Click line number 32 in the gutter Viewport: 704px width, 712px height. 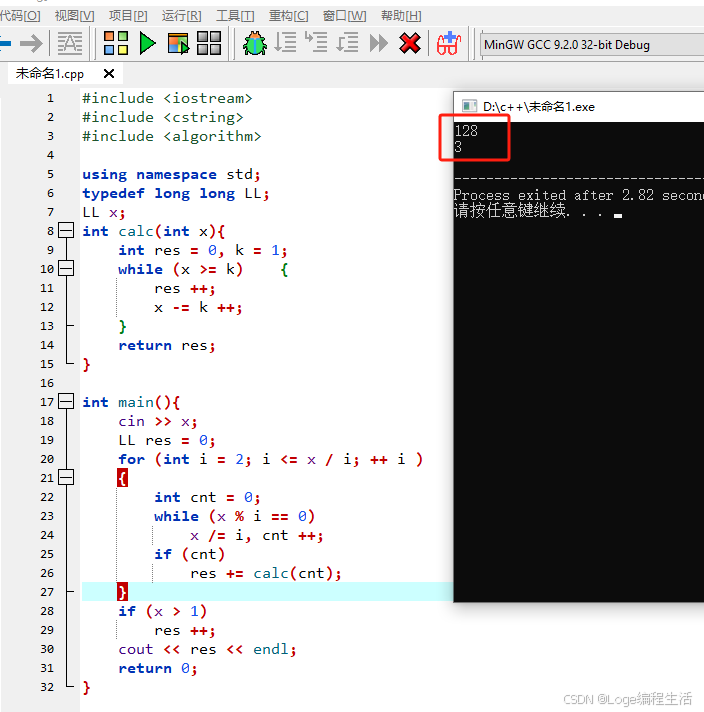(47, 687)
